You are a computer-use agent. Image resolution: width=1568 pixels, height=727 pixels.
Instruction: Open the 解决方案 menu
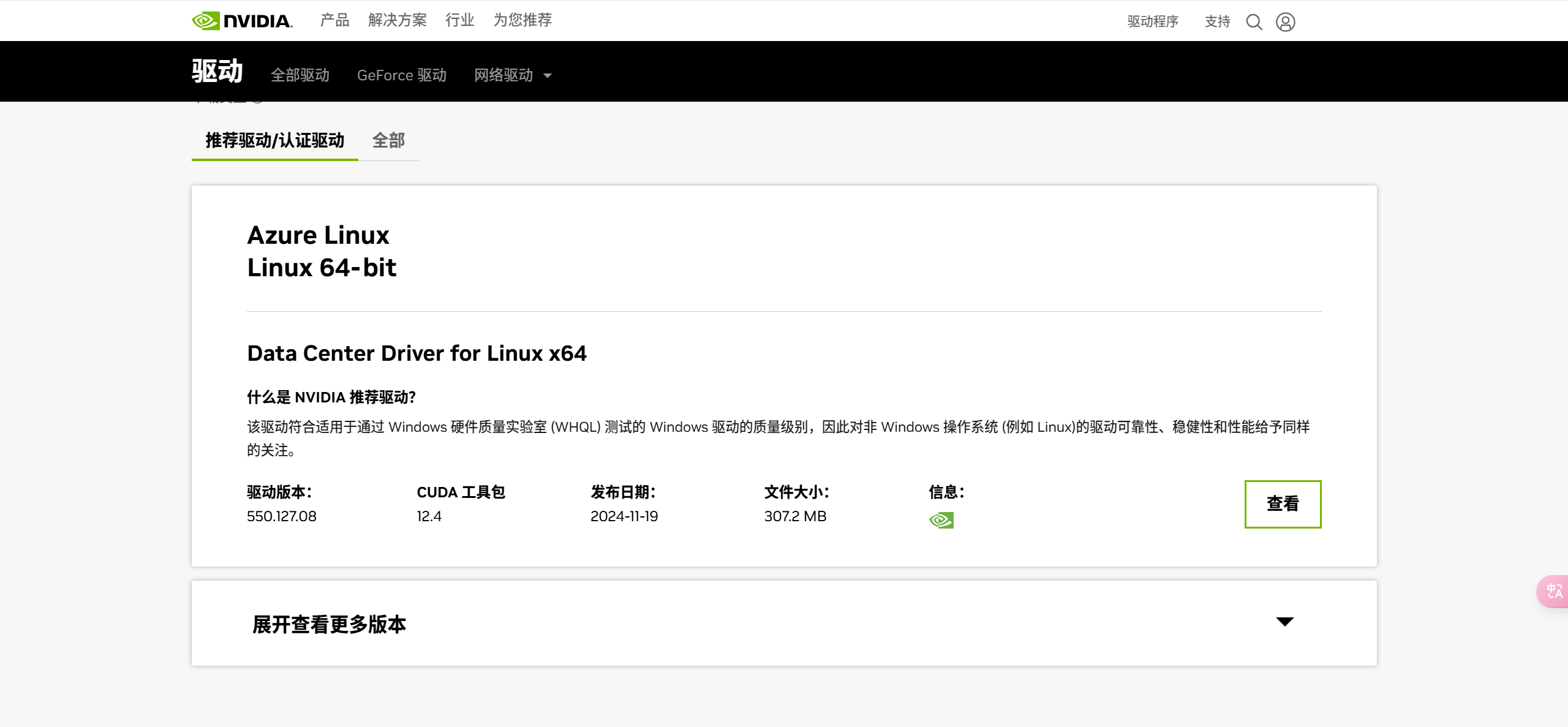coord(397,20)
